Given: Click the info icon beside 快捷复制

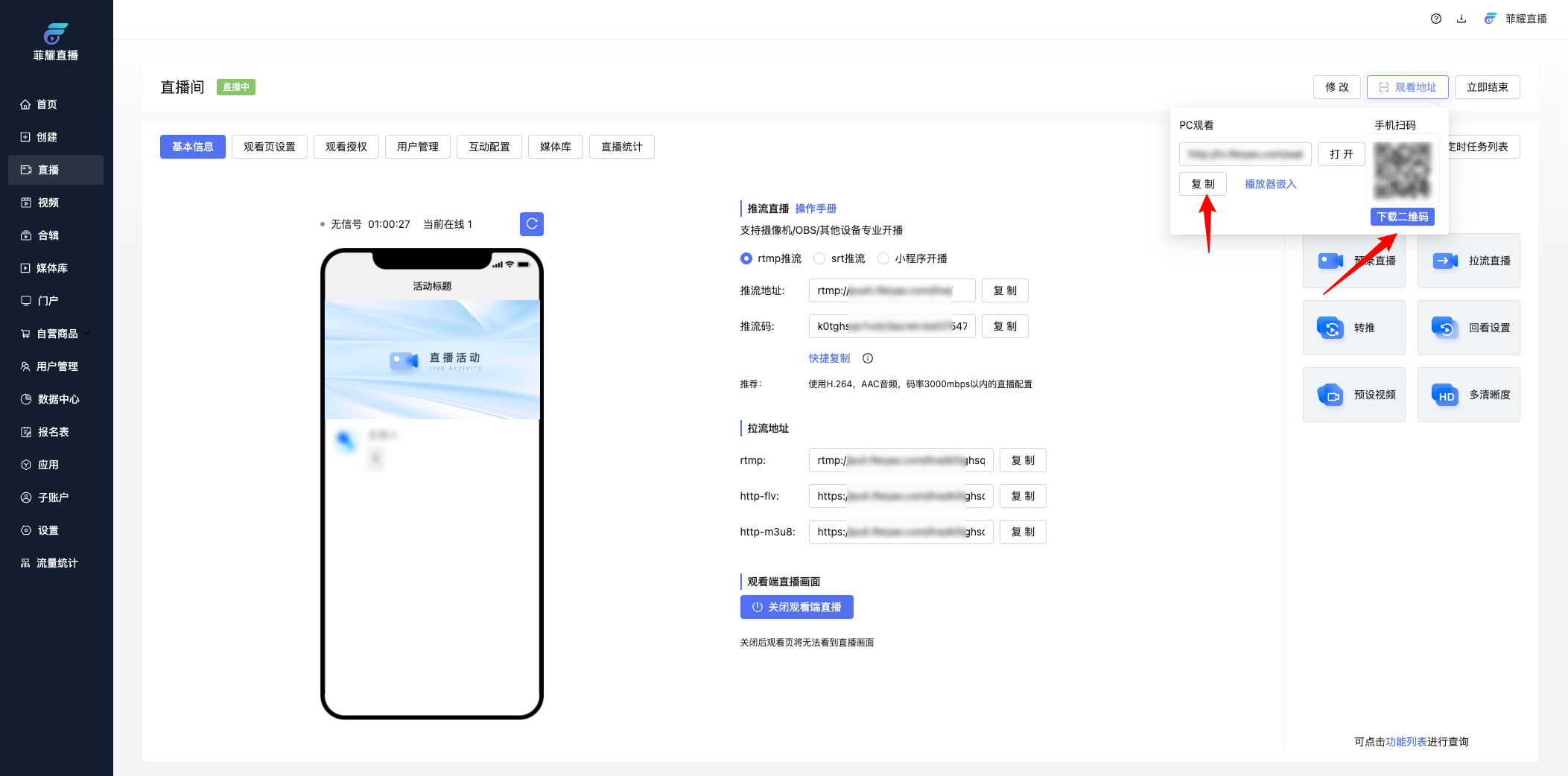Looking at the screenshot, I should tap(867, 358).
